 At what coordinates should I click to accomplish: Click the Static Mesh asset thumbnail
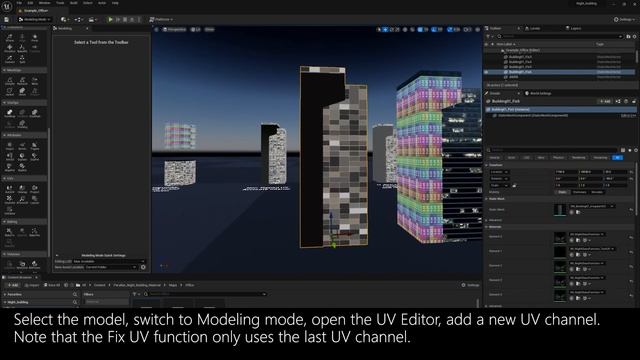[x=560, y=210]
